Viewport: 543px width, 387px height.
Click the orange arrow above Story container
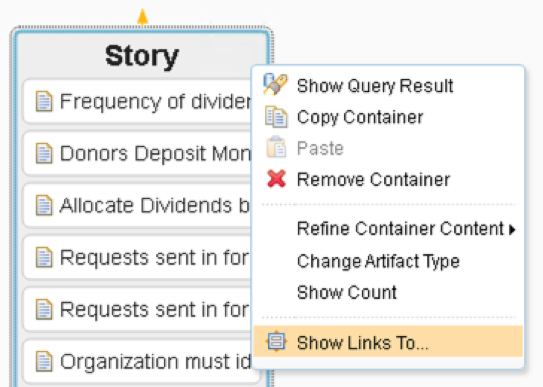pyautogui.click(x=142, y=17)
